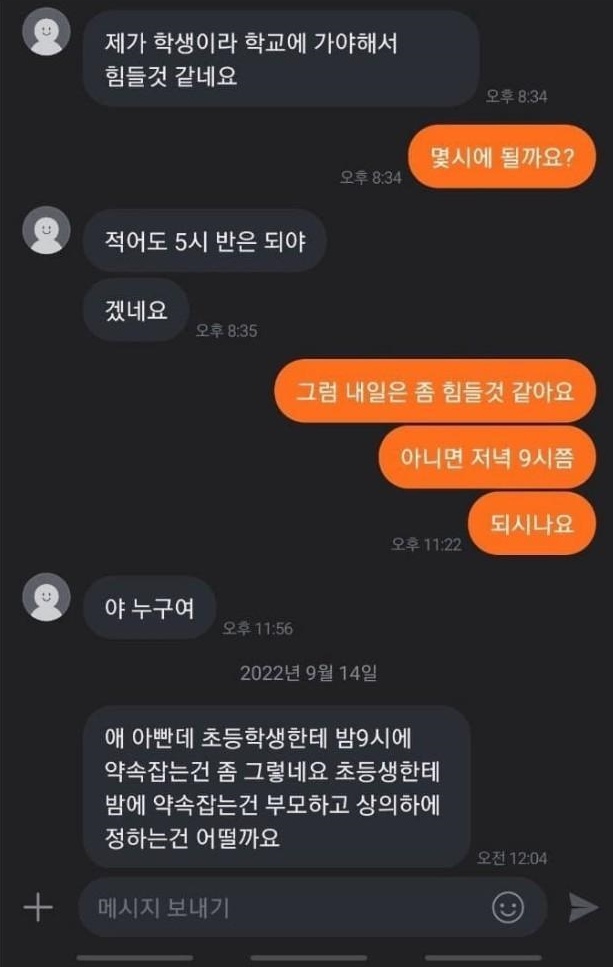This screenshot has width=613, height=967.
Task: Select the 적어도 5시 반은 되야 bubble
Action: (204, 241)
